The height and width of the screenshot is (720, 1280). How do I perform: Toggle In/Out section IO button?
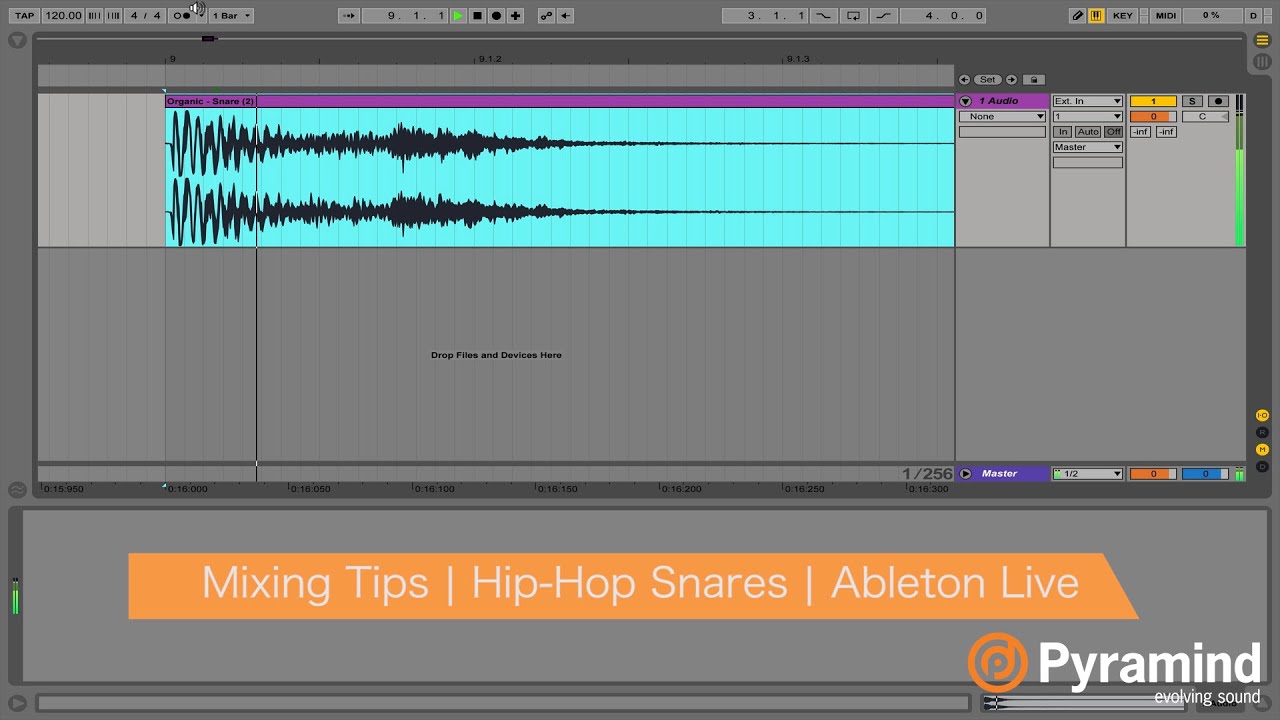[1262, 415]
